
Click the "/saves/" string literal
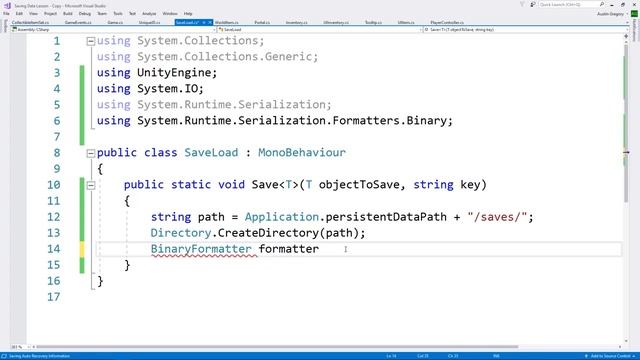pos(497,217)
